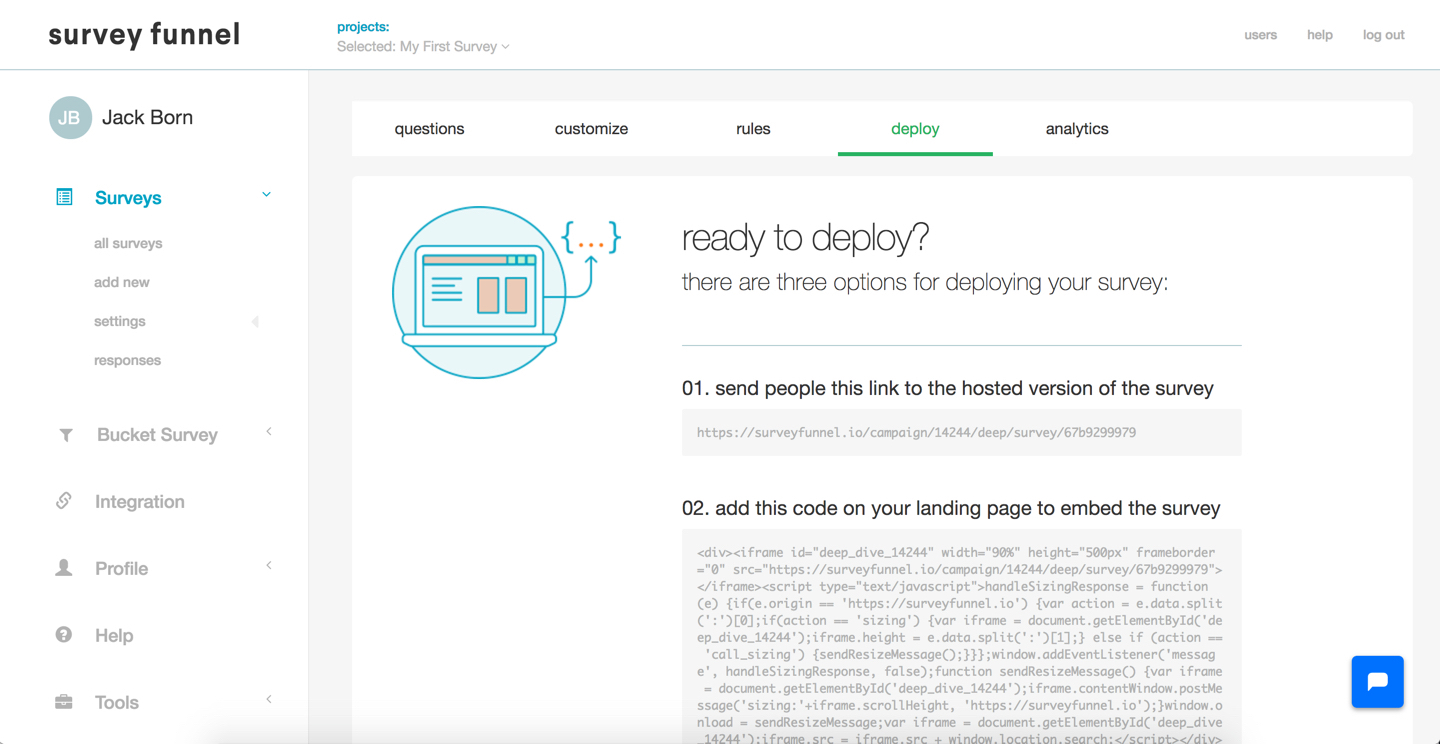
Task: Go to all surveys
Action: point(128,243)
